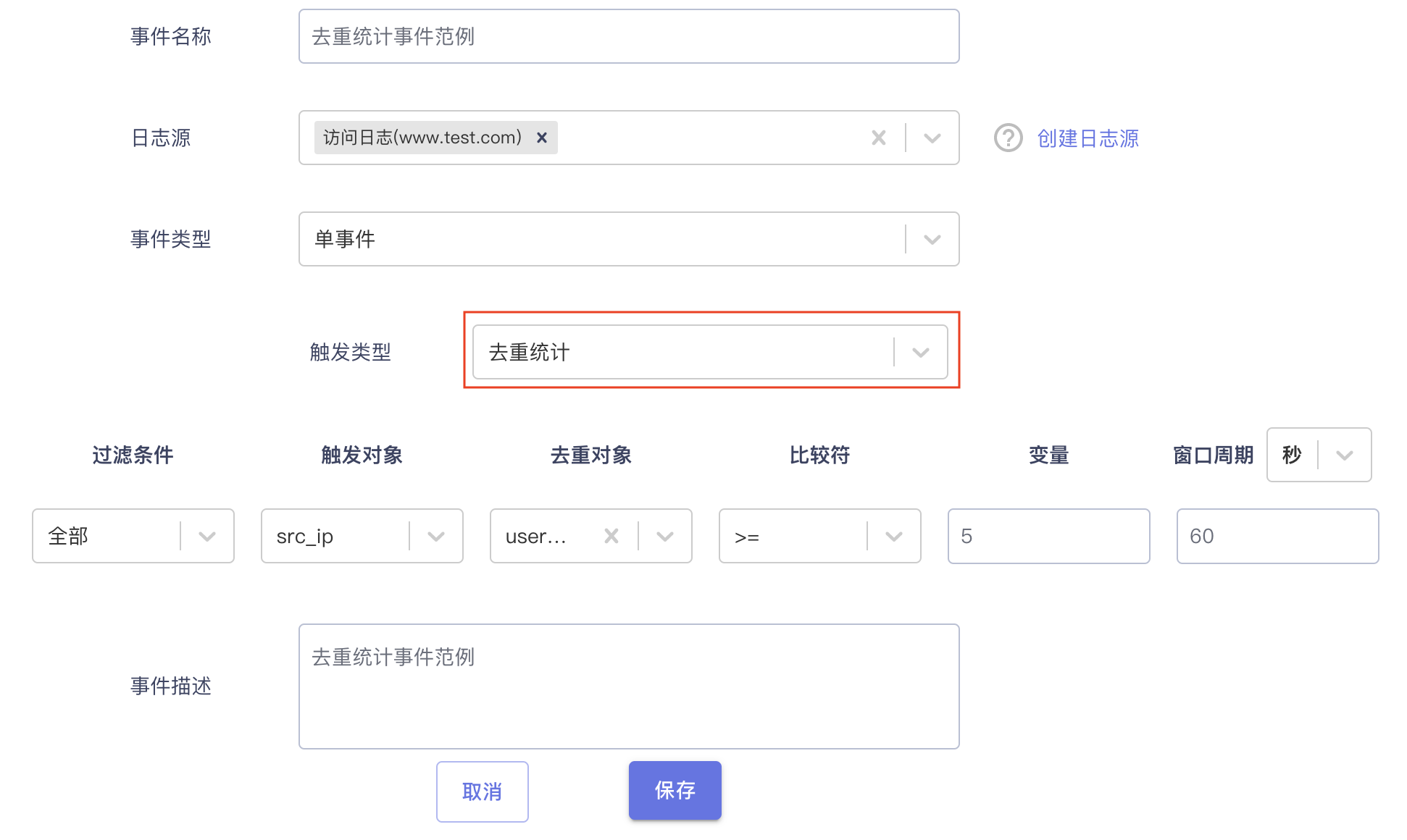Expand the 日志源 dropdown arrow
Image resolution: width=1407 pixels, height=840 pixels.
tap(932, 138)
